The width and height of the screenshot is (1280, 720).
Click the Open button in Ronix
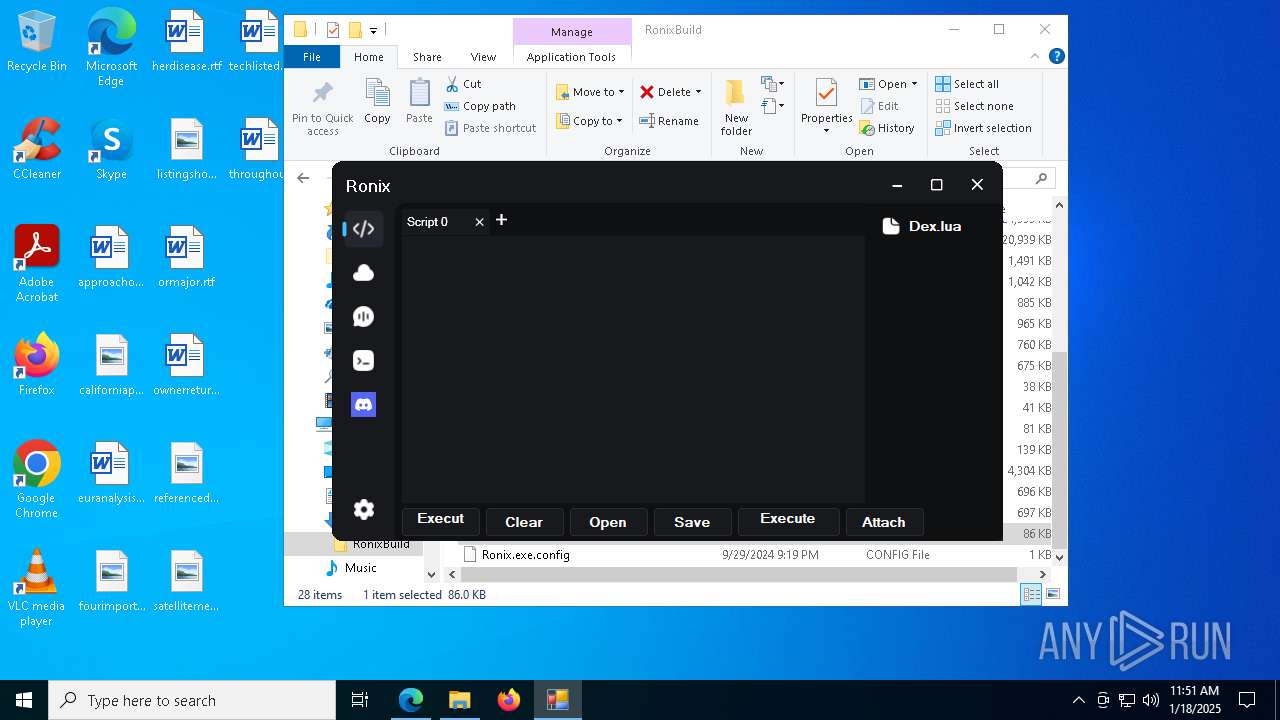click(608, 522)
